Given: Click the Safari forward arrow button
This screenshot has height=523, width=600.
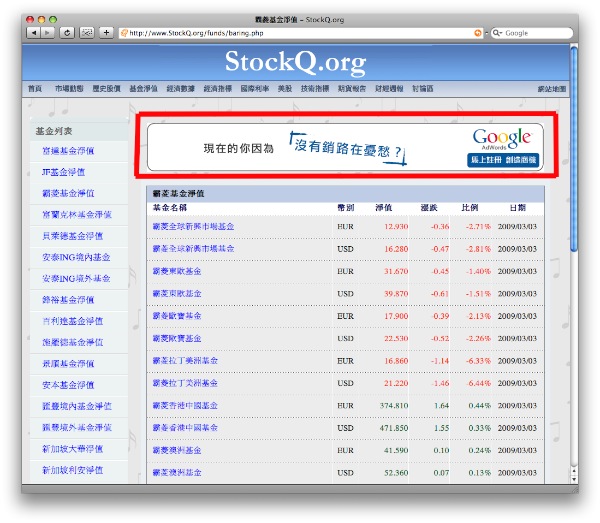Looking at the screenshot, I should pos(48,33).
